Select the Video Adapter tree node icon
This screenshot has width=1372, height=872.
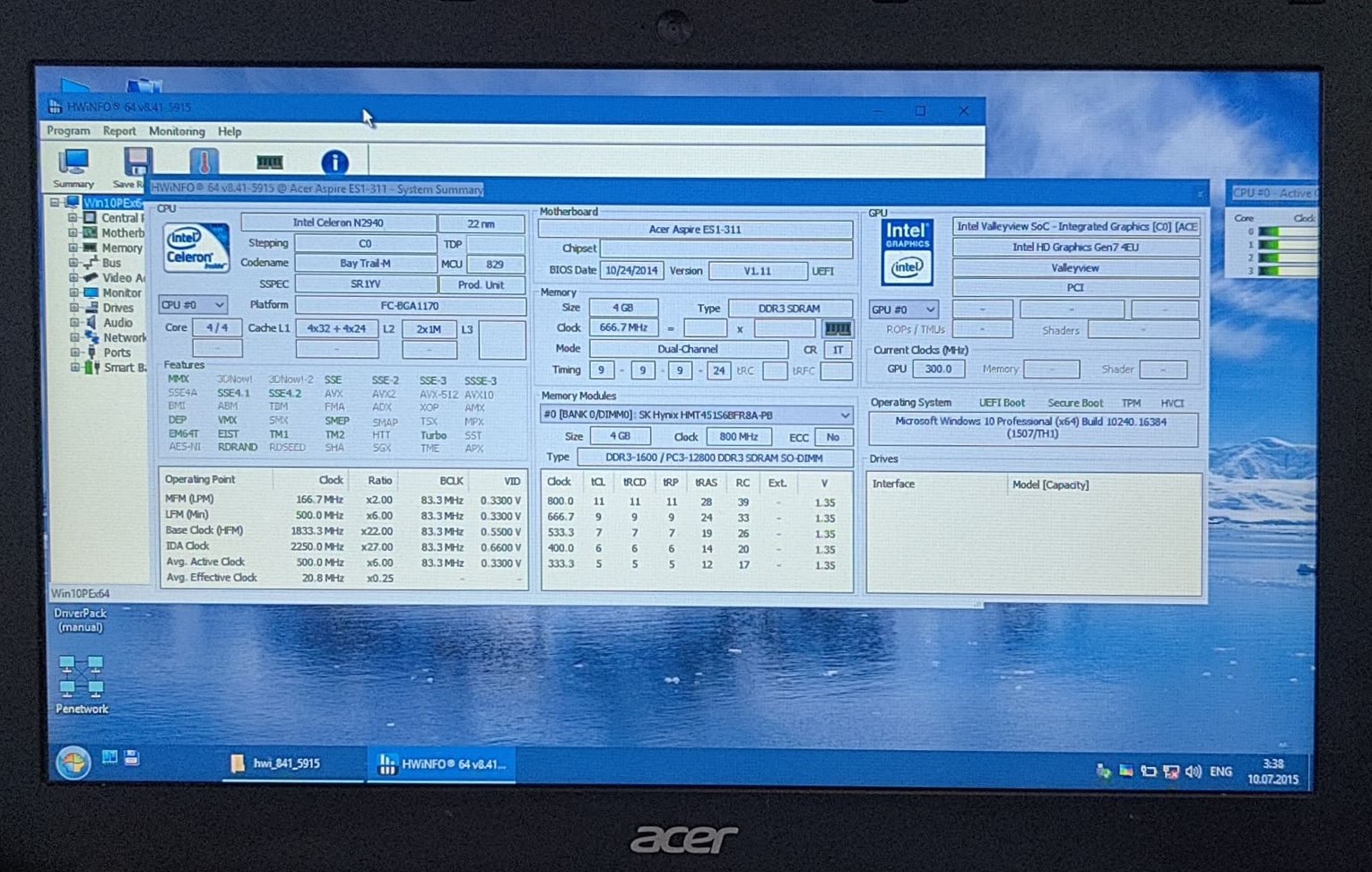pos(90,278)
